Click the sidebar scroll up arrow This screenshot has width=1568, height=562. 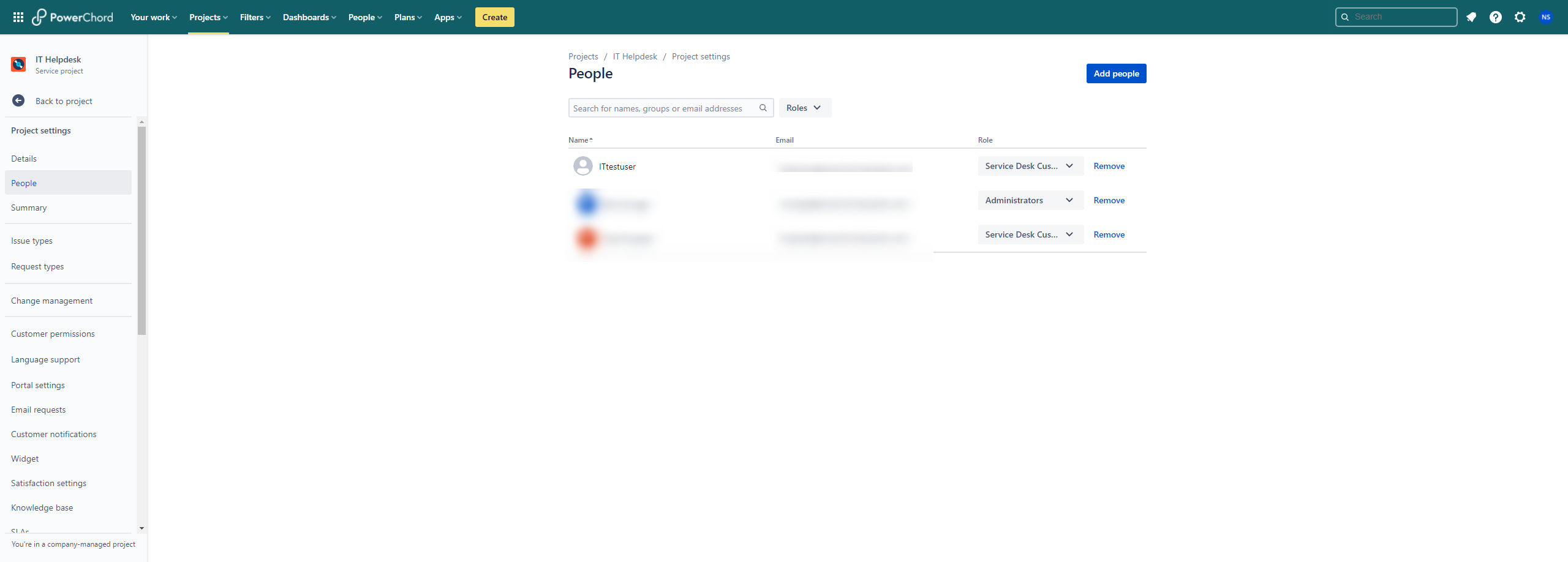tap(141, 122)
